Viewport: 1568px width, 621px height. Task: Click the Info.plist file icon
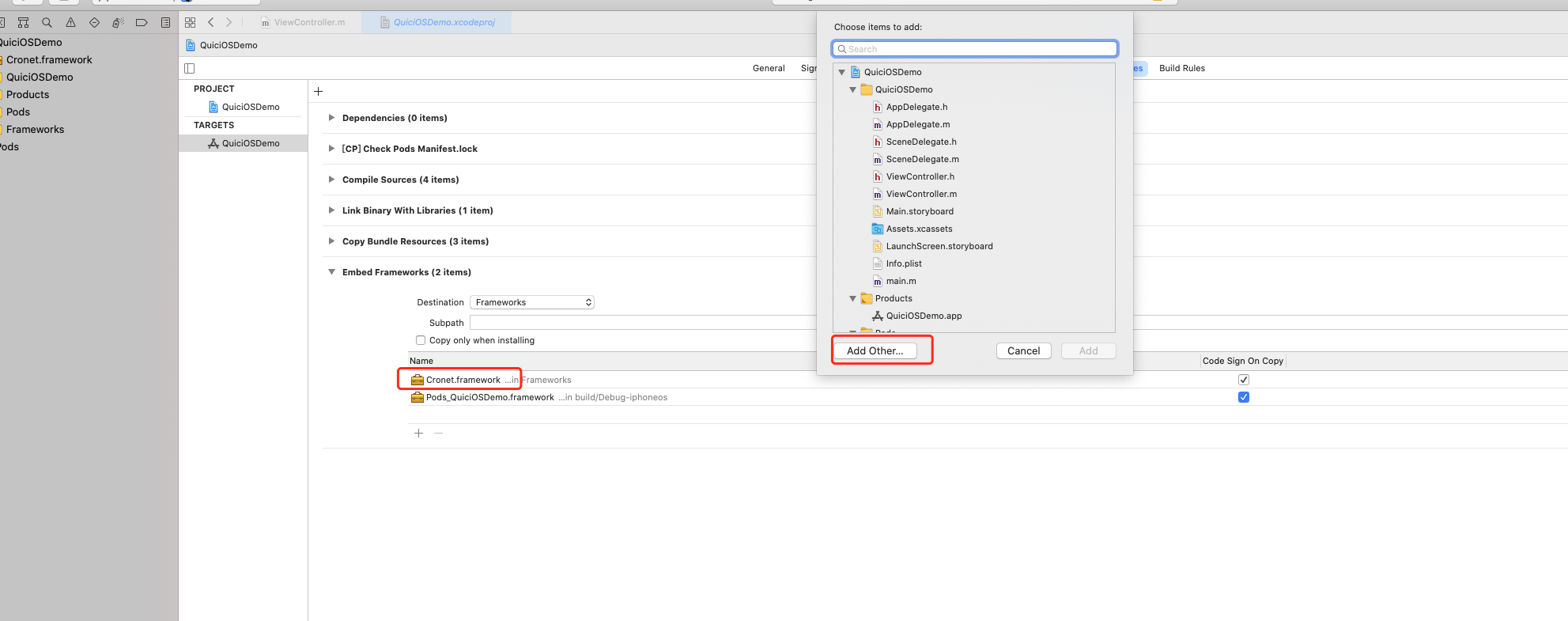877,263
